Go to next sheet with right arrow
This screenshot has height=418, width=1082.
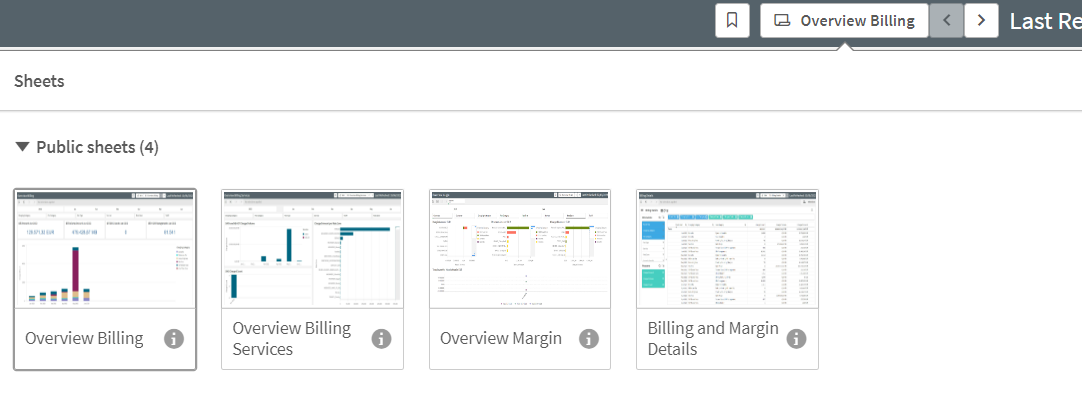point(981,20)
